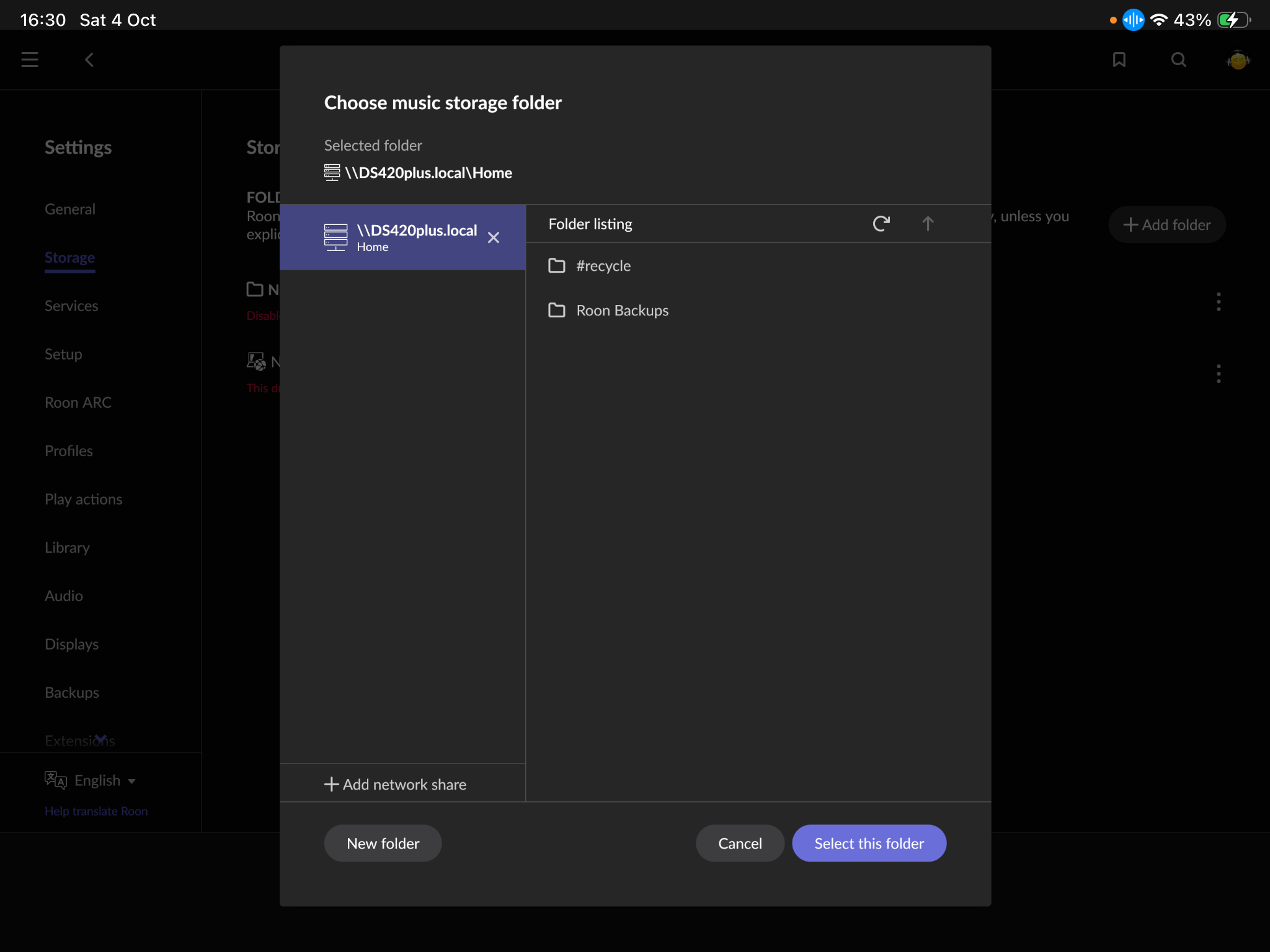Click Add network share
The image size is (1270, 952).
click(x=396, y=784)
